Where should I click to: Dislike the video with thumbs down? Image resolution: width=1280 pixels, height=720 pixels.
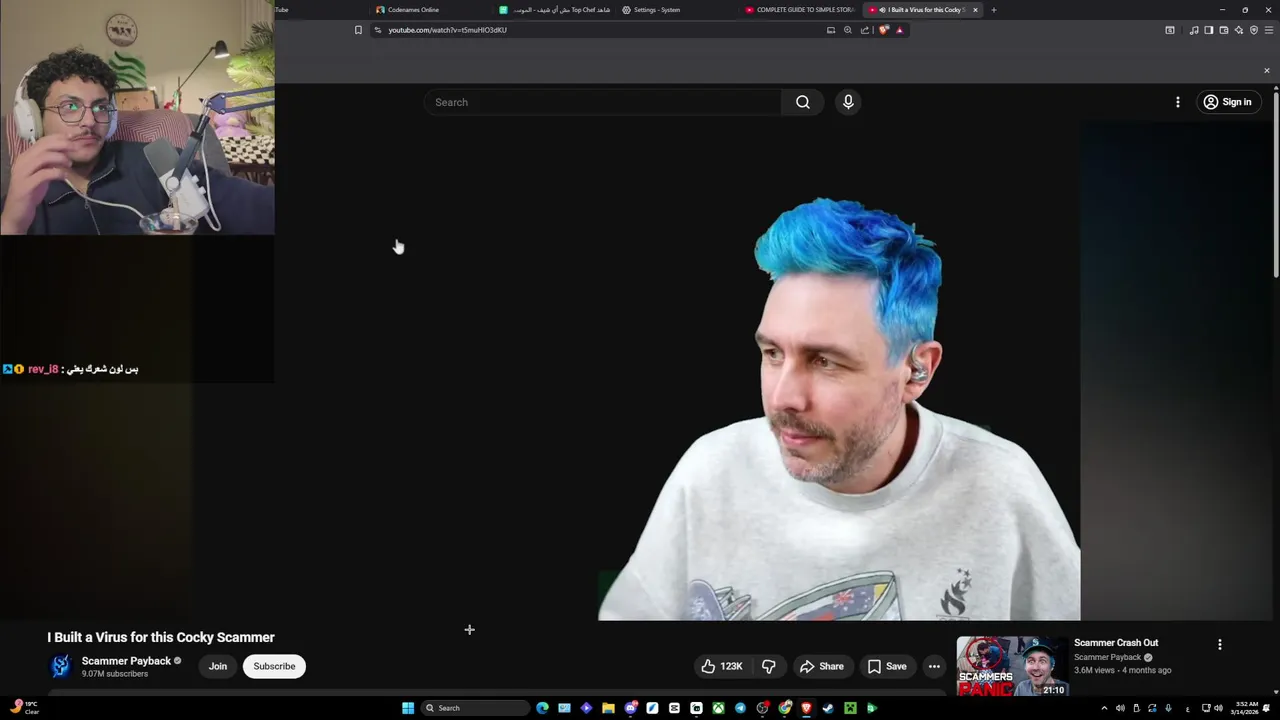tap(769, 666)
